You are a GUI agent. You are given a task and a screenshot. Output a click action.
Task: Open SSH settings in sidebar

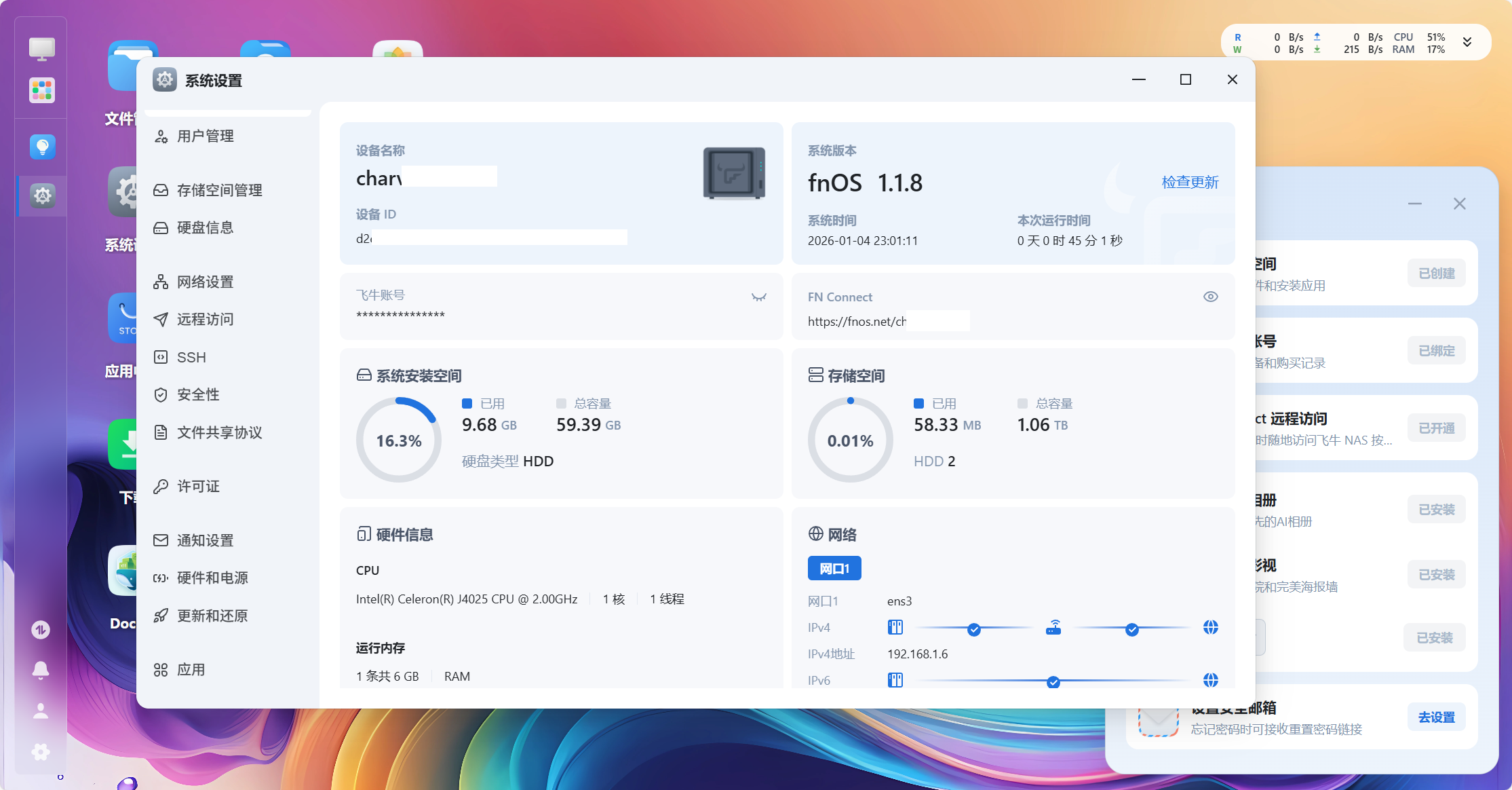click(x=191, y=357)
